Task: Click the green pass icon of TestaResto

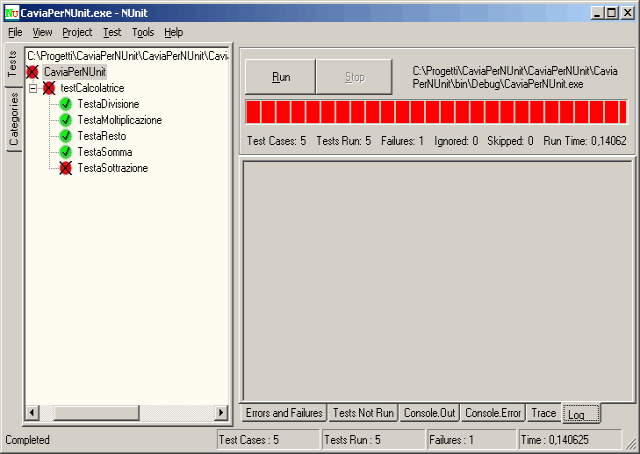Action: (65, 136)
